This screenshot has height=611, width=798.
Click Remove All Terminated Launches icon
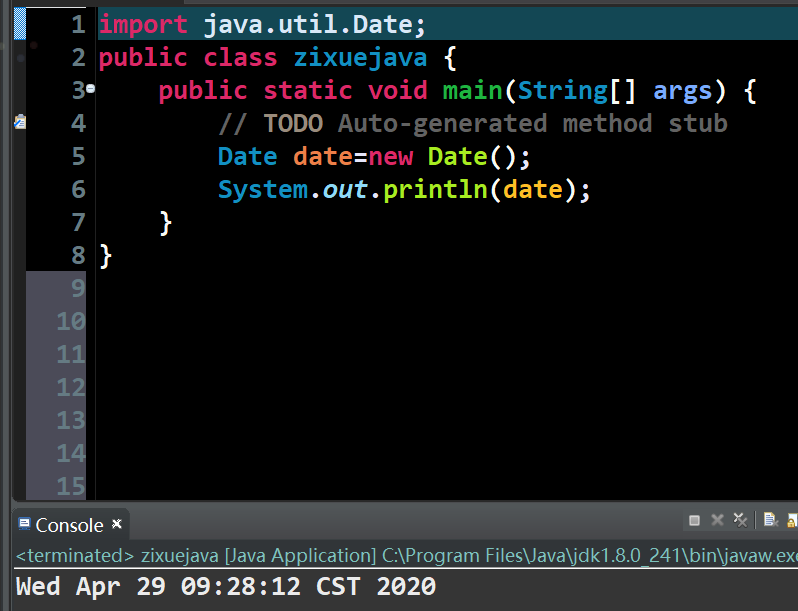740,520
